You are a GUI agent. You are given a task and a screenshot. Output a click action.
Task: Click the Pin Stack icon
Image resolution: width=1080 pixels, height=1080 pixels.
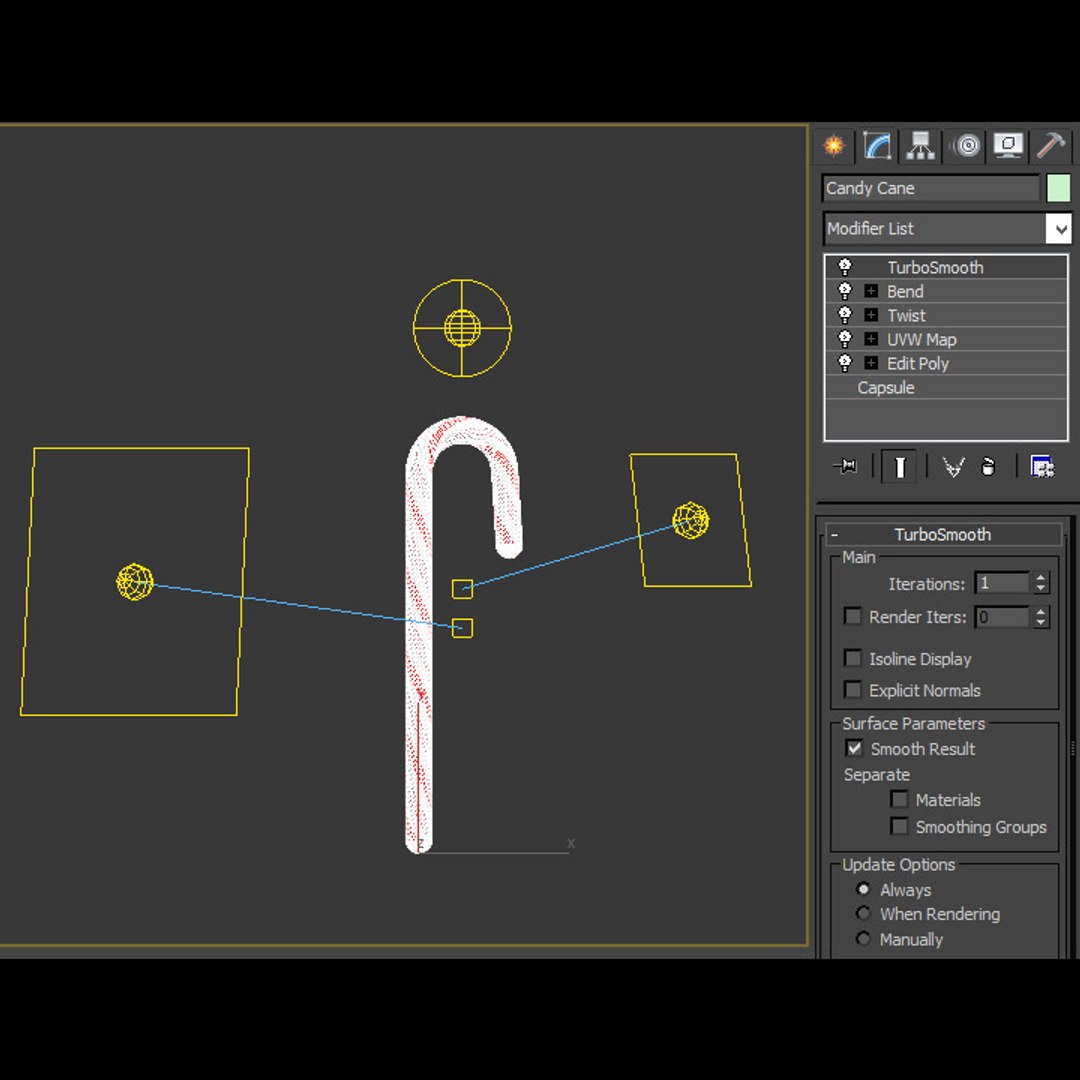coord(845,467)
